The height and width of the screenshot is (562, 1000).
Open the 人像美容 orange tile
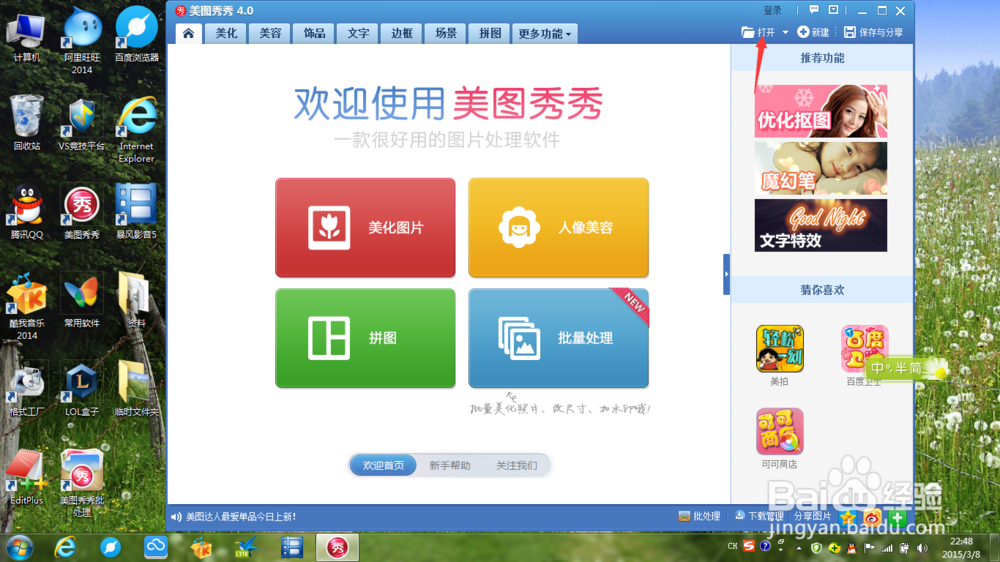coord(558,227)
